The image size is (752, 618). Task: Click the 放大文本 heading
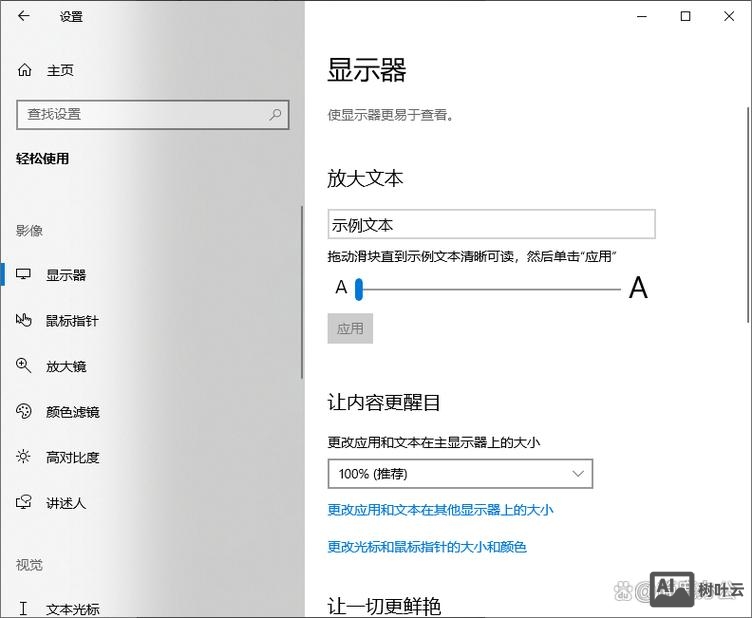(365, 178)
